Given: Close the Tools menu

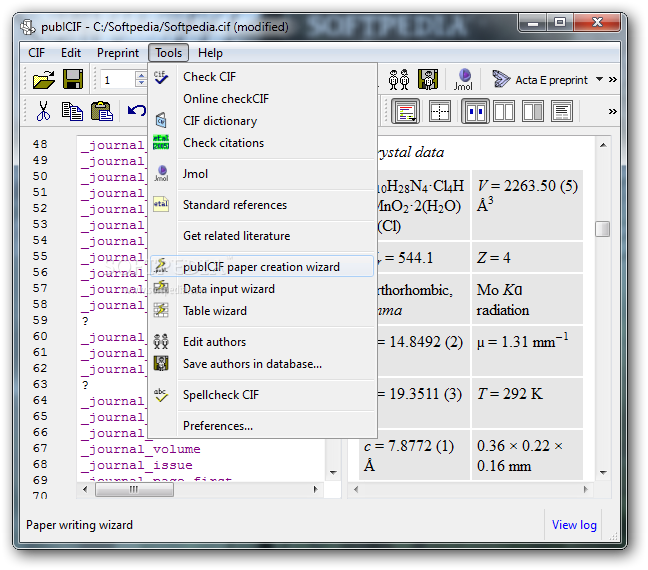Looking at the screenshot, I should click(169, 53).
